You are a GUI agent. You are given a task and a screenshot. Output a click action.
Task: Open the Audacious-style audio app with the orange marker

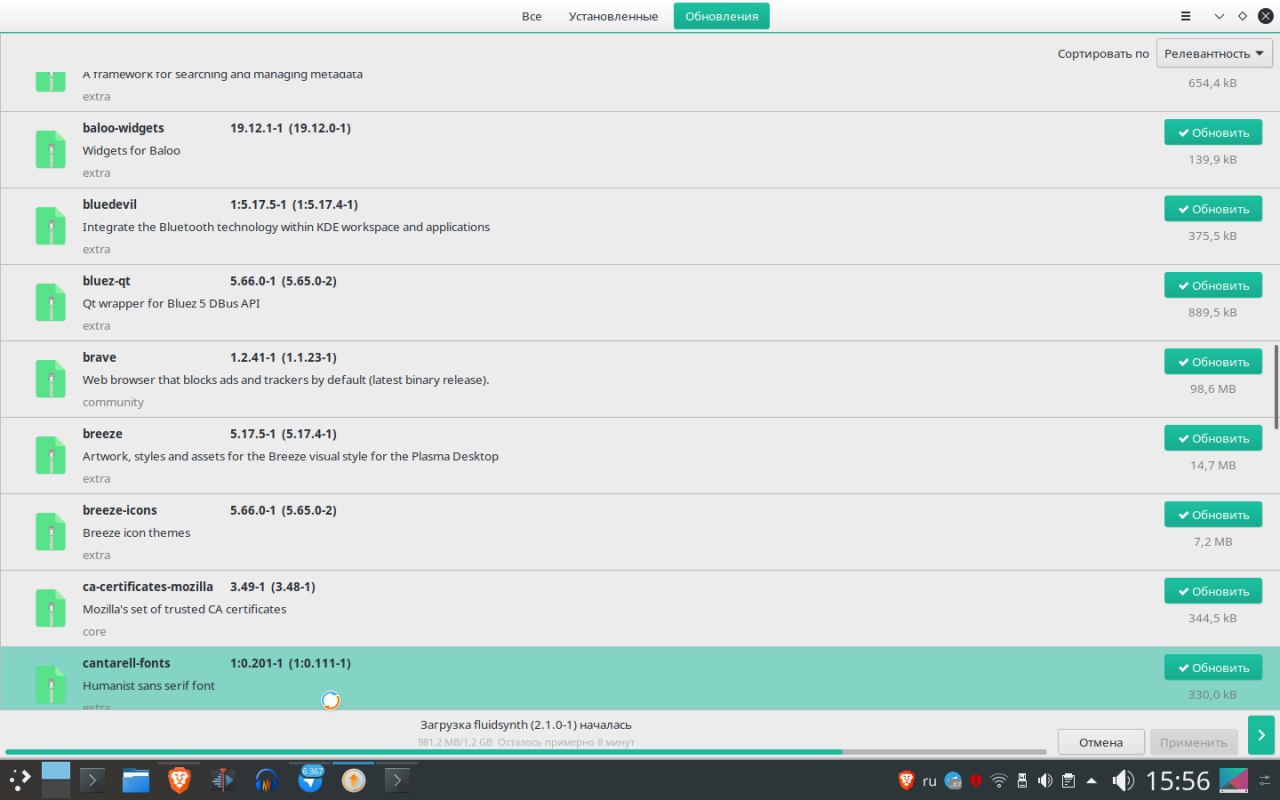click(x=222, y=779)
